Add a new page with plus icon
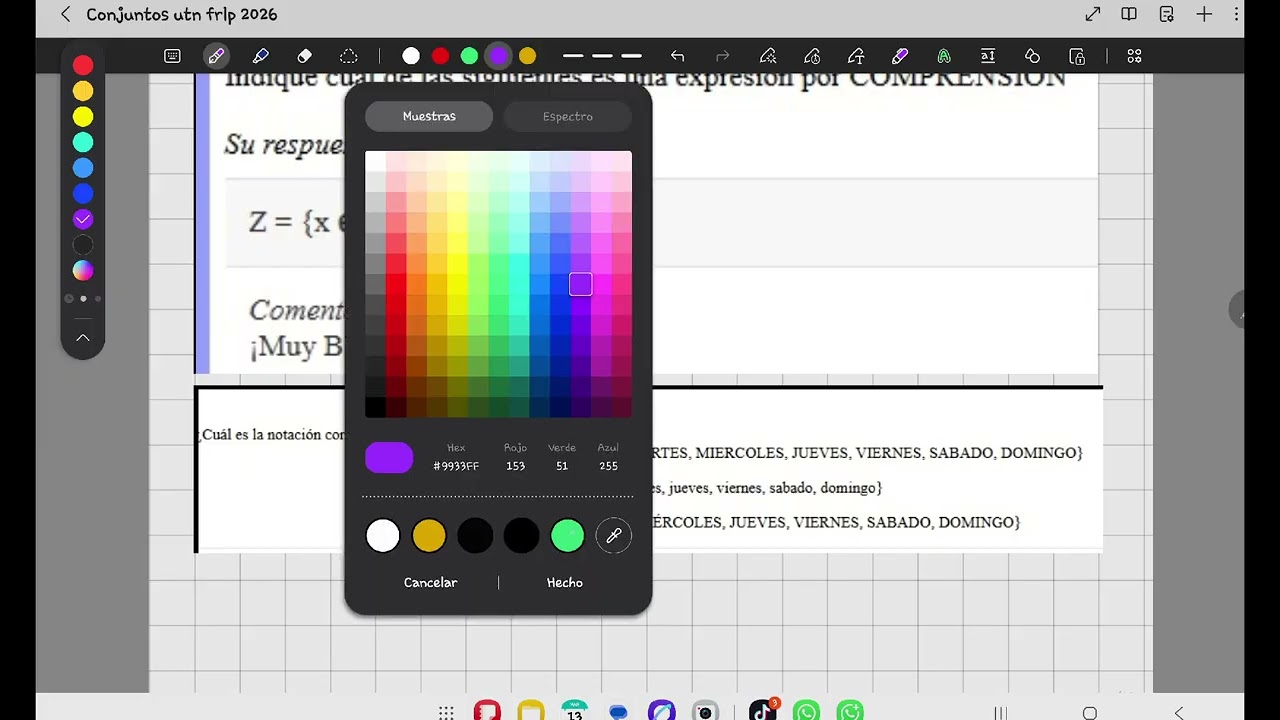 (1204, 15)
